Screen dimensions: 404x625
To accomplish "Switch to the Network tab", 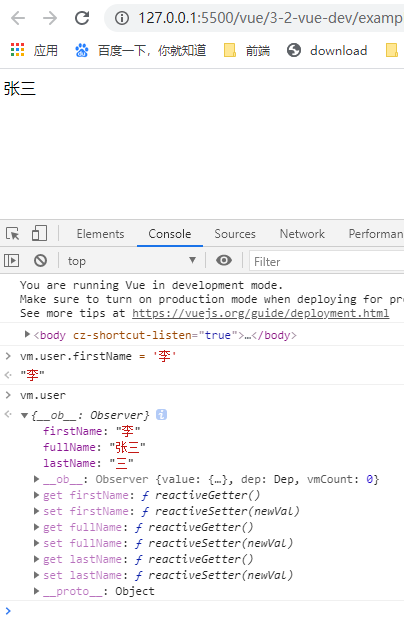I will click(302, 234).
